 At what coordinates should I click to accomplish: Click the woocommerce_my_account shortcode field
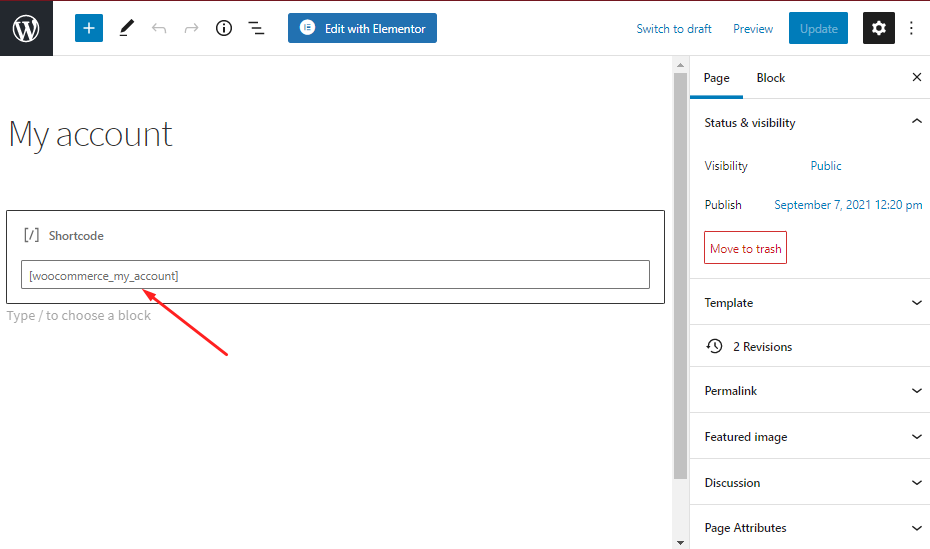[x=335, y=275]
